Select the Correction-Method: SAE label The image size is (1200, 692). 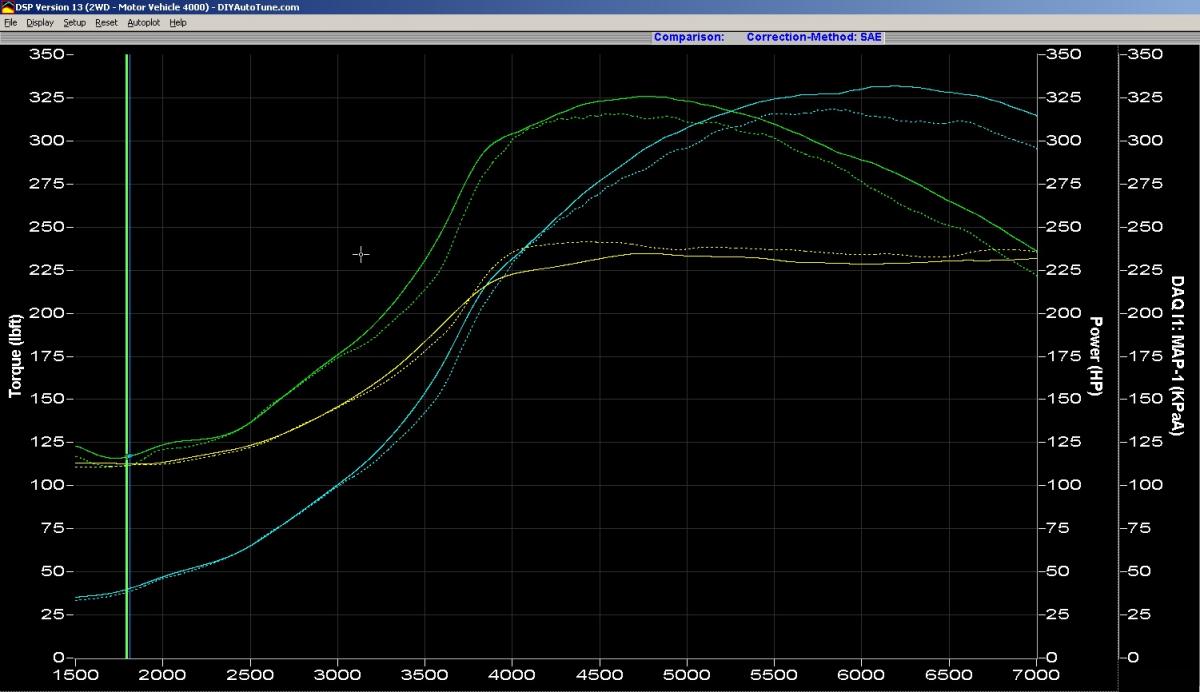814,37
